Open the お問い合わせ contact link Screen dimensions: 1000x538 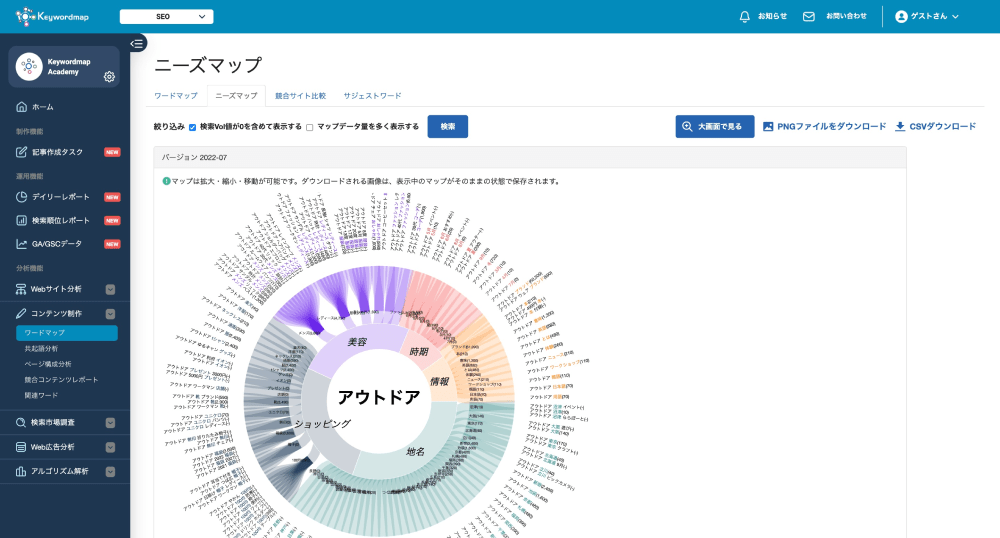point(846,17)
